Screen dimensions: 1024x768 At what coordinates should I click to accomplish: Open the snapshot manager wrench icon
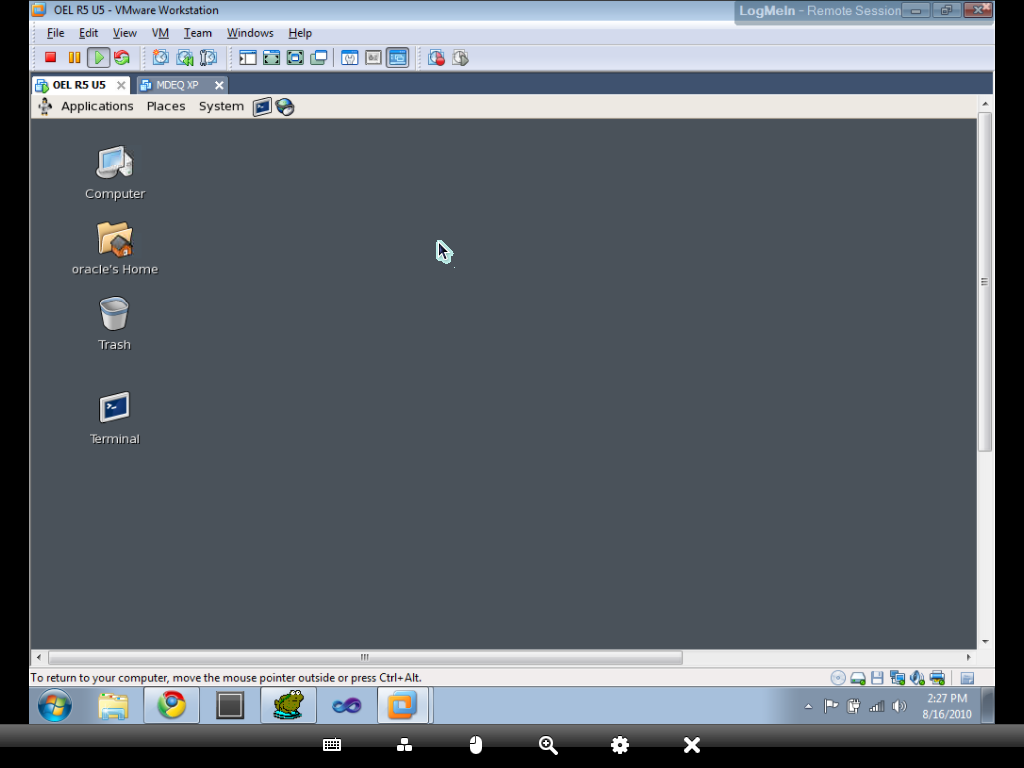pyautogui.click(x=208, y=57)
